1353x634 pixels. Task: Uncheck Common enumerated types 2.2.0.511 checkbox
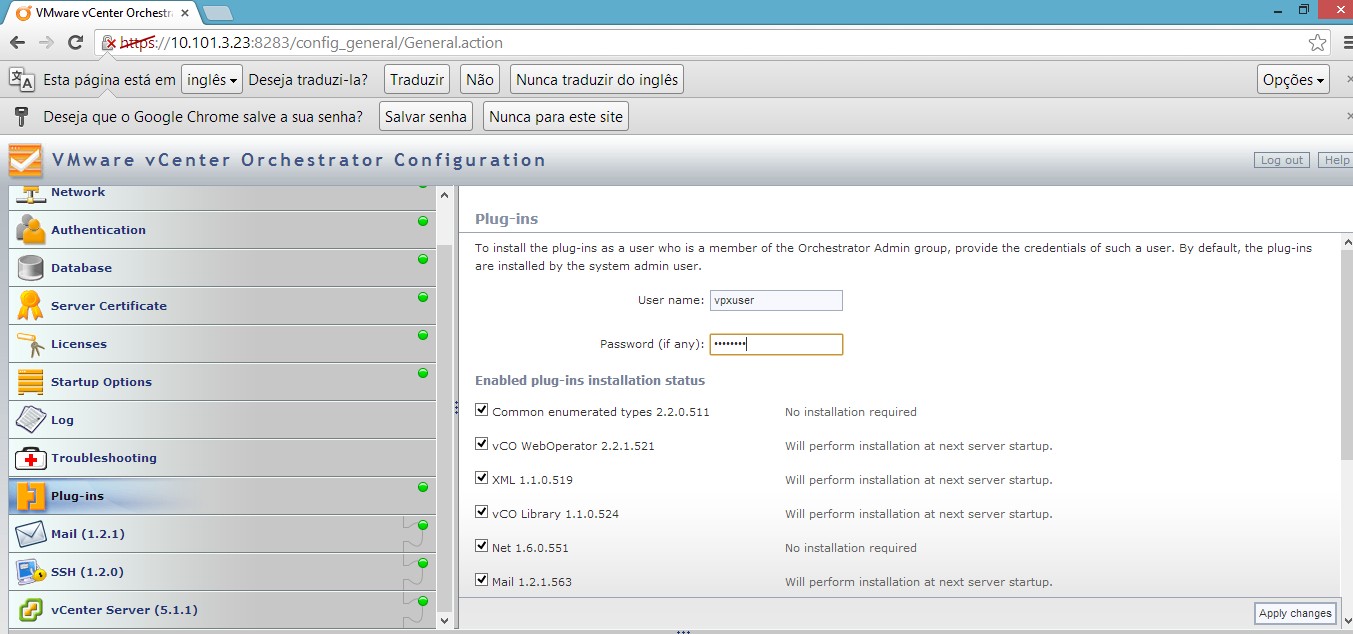(482, 410)
